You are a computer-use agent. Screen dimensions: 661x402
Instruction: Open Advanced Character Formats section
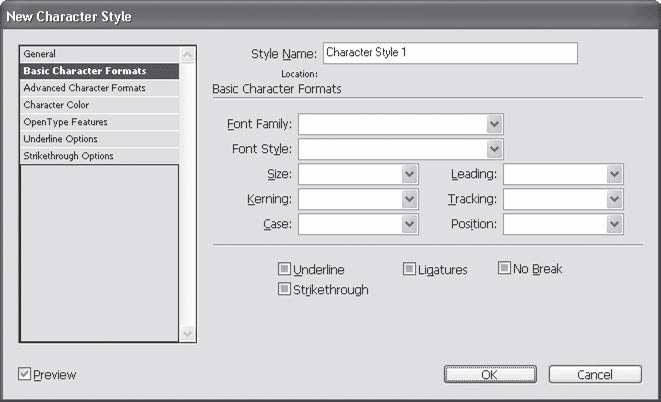coord(85,88)
